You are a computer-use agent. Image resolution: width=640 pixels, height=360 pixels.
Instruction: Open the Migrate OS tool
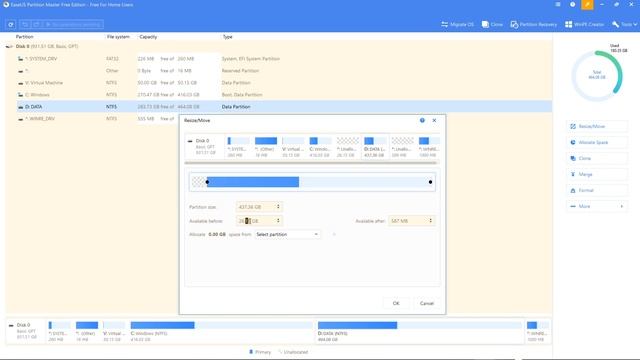coord(458,24)
